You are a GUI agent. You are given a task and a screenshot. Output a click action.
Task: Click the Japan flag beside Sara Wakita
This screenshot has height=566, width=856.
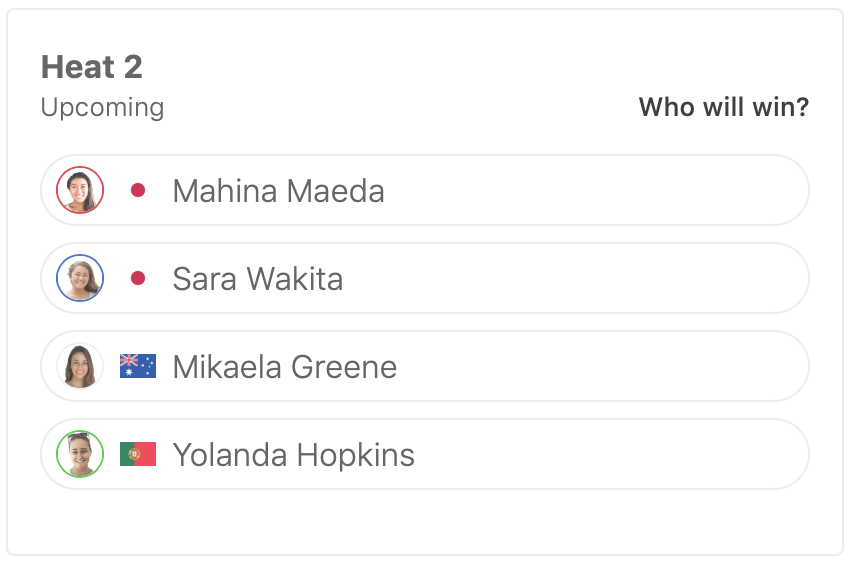138,278
